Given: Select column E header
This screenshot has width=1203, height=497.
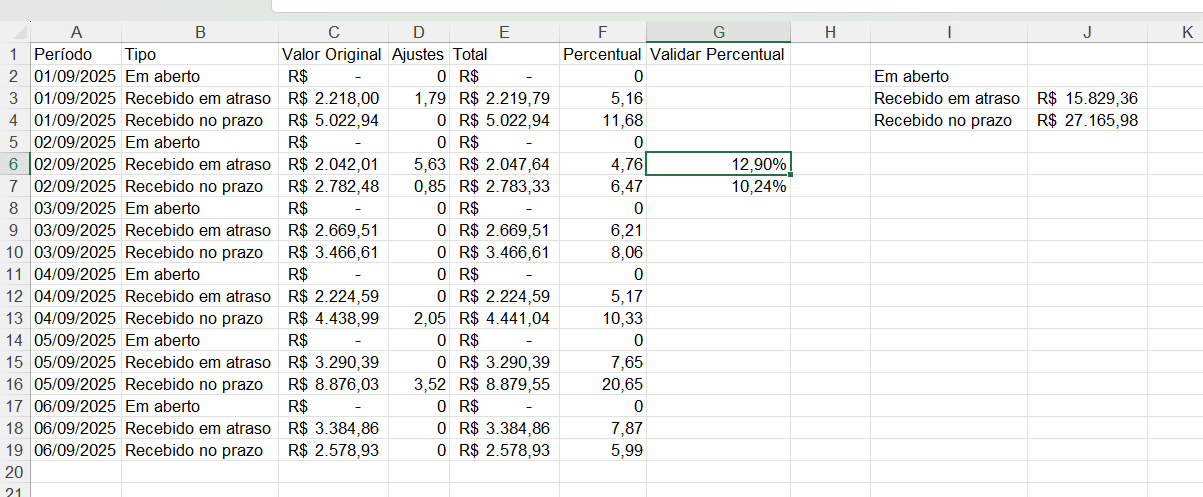Looking at the screenshot, I should pyautogui.click(x=505, y=32).
